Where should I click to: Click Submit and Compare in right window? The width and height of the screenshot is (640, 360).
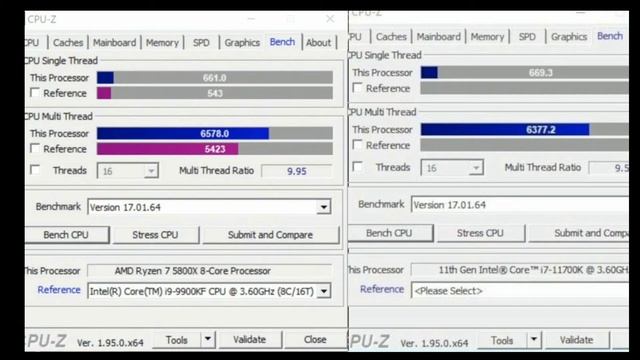(578, 233)
